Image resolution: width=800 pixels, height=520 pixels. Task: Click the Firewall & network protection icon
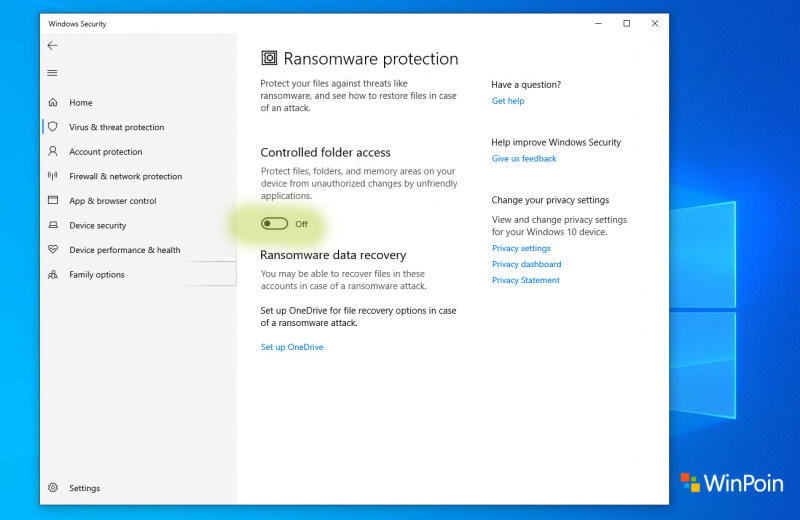click(52, 176)
